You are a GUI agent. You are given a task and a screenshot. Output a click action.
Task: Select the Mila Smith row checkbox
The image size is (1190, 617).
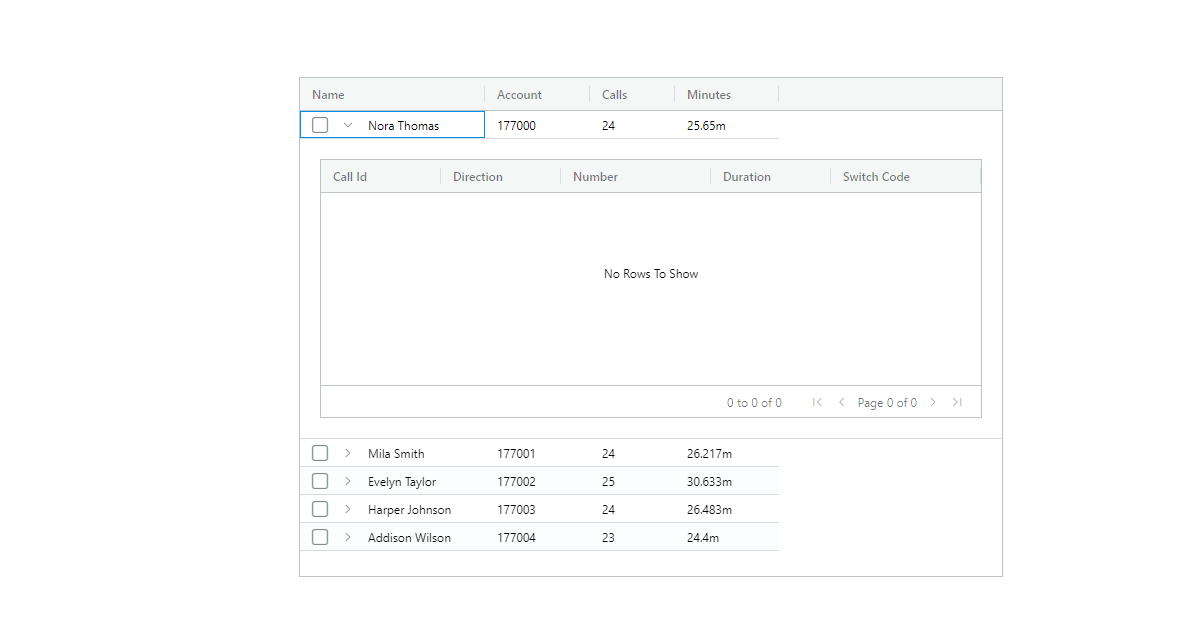pos(319,452)
